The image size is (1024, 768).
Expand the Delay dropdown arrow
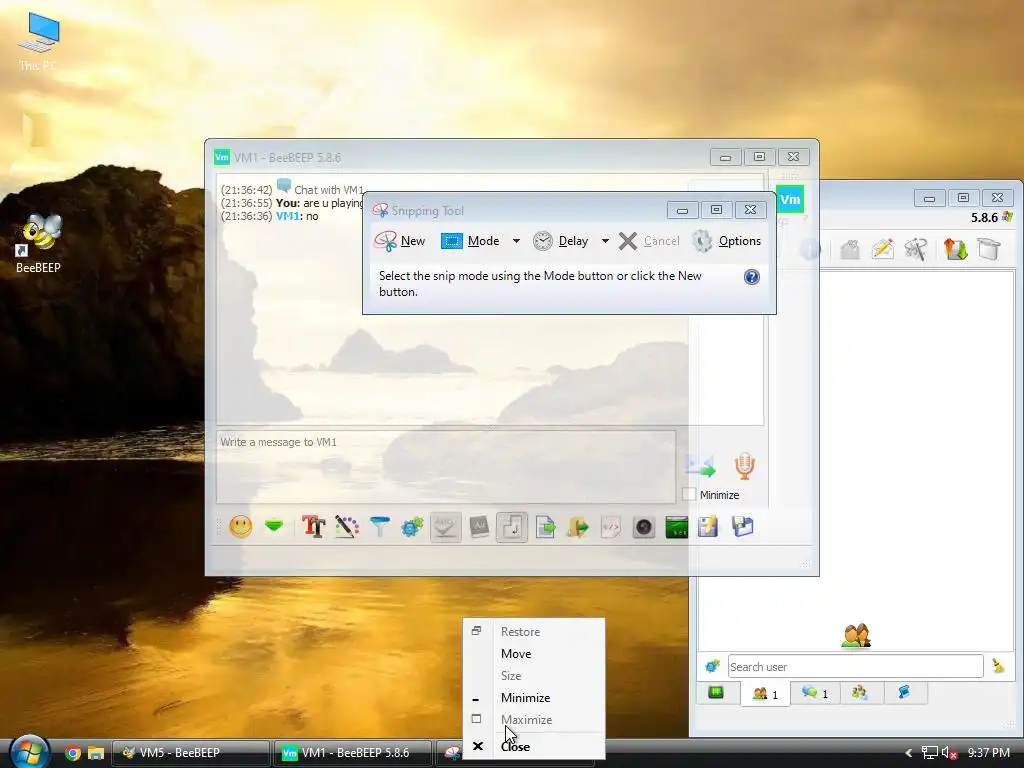coord(605,241)
